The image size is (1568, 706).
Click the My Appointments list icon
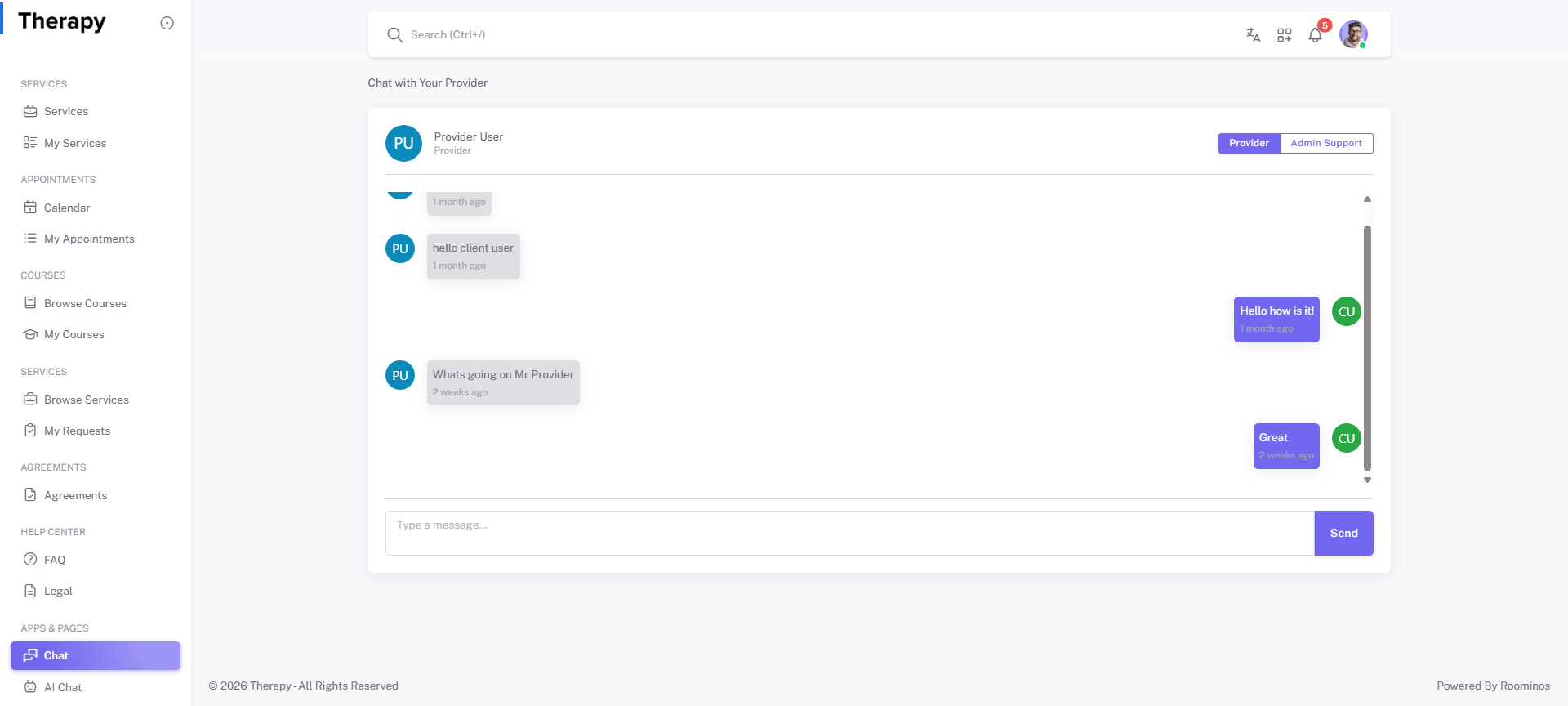[30, 238]
